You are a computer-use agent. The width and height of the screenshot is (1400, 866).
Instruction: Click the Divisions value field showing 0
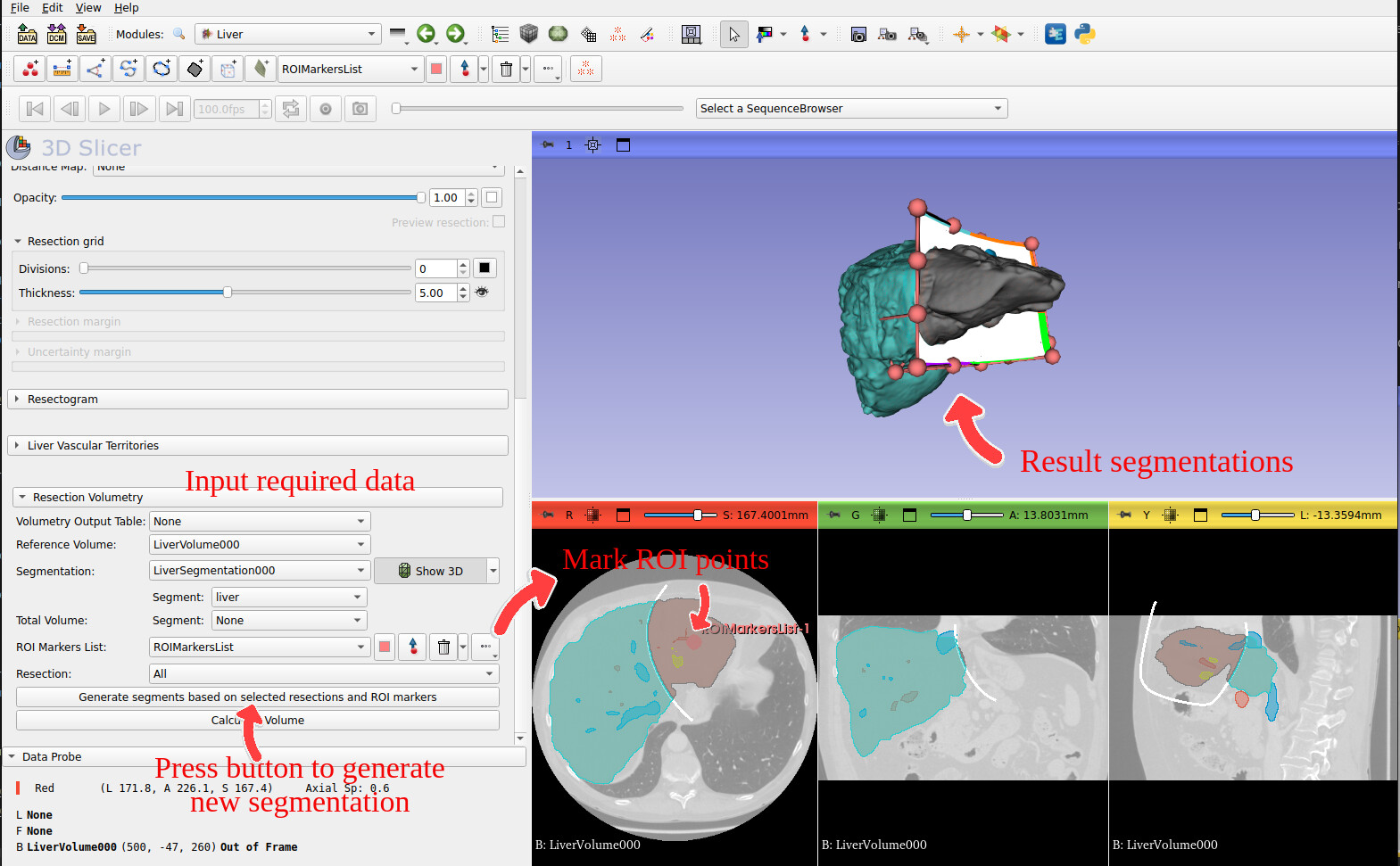(x=436, y=268)
